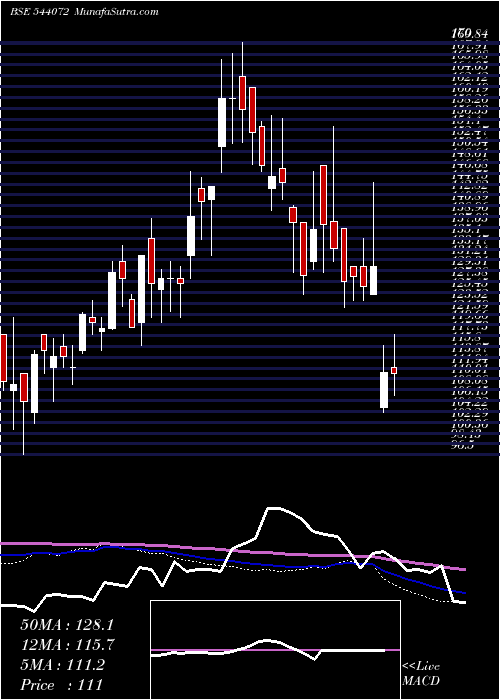Open the MunafaSutra.com source label
This screenshot has width=500, height=700.
tap(115, 12)
